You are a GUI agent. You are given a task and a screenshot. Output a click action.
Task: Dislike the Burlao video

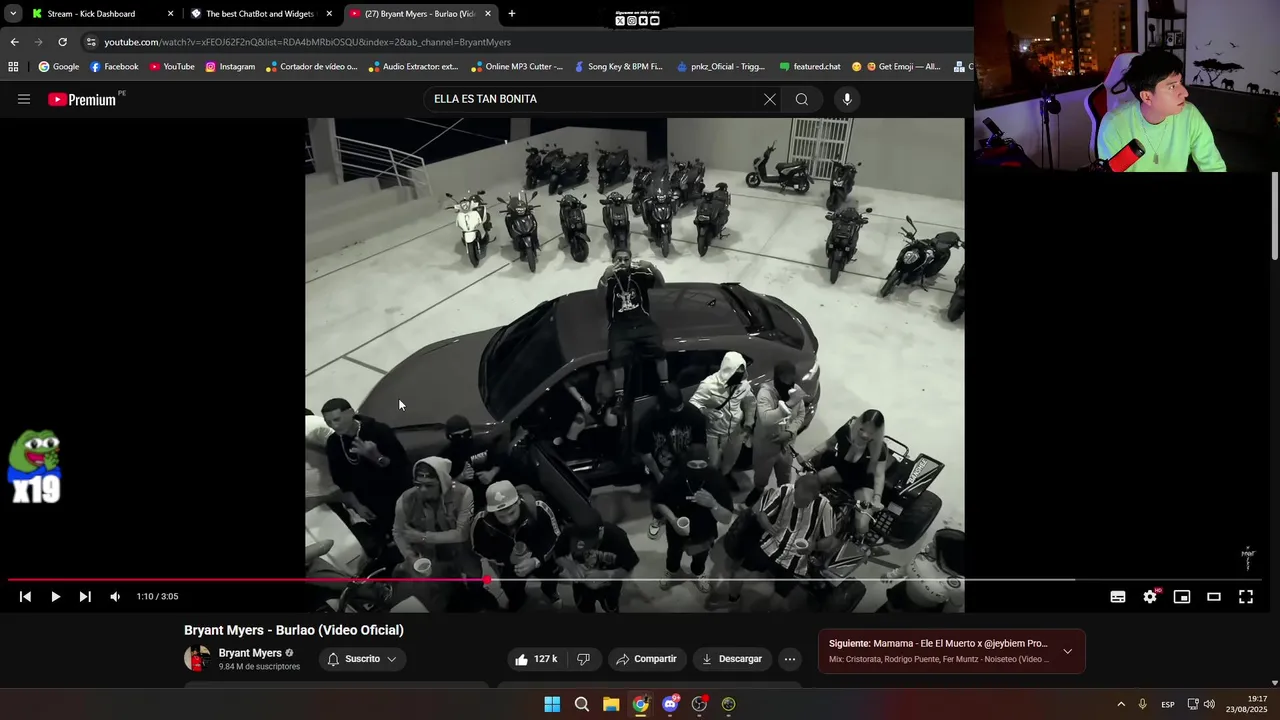point(583,659)
